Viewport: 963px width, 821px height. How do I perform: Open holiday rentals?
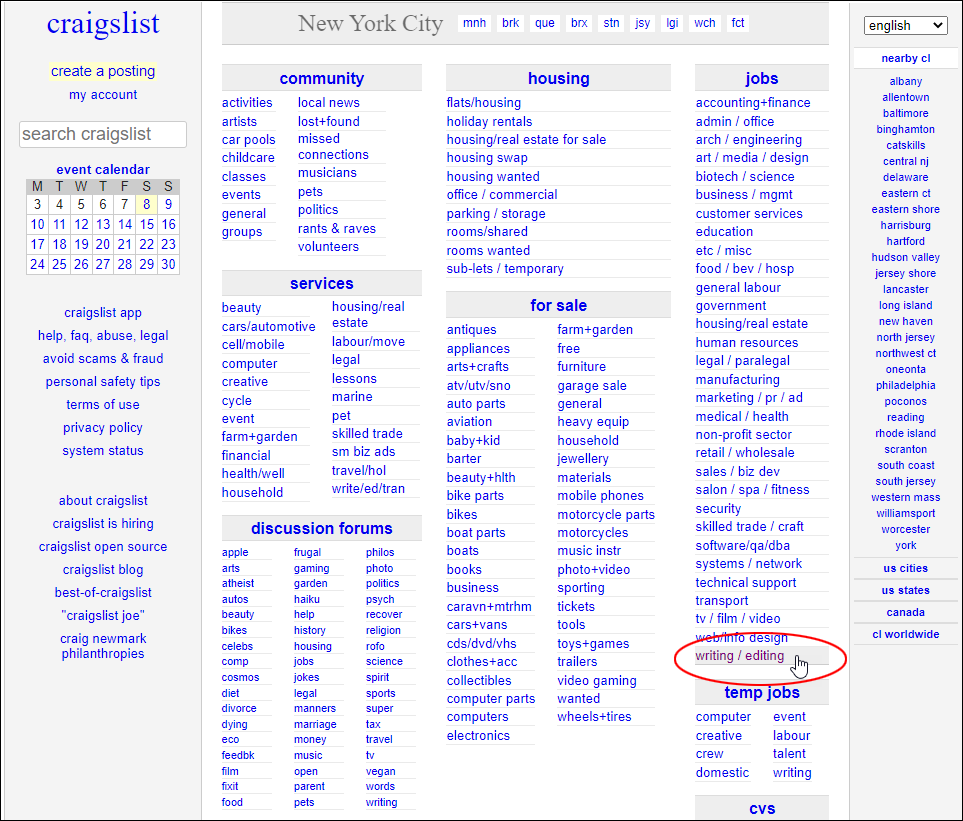click(489, 122)
